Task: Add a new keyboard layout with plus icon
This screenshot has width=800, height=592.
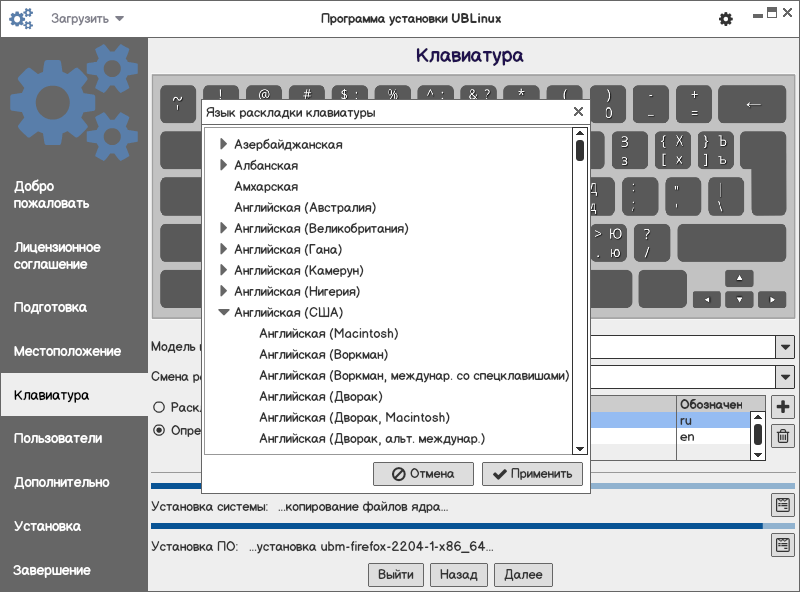Action: tap(783, 407)
